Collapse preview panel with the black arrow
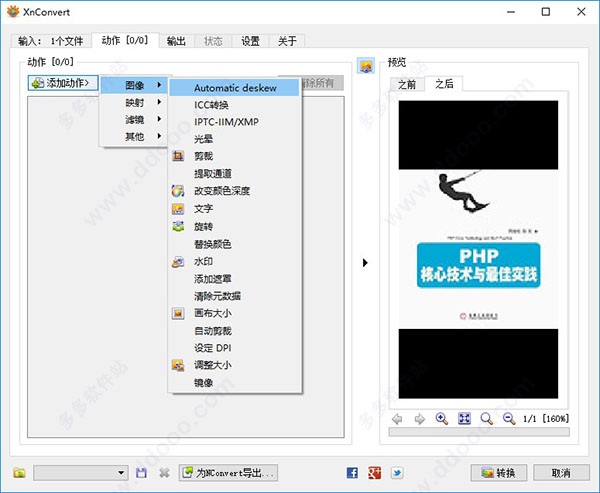Image resolution: width=600 pixels, height=493 pixels. 365,263
